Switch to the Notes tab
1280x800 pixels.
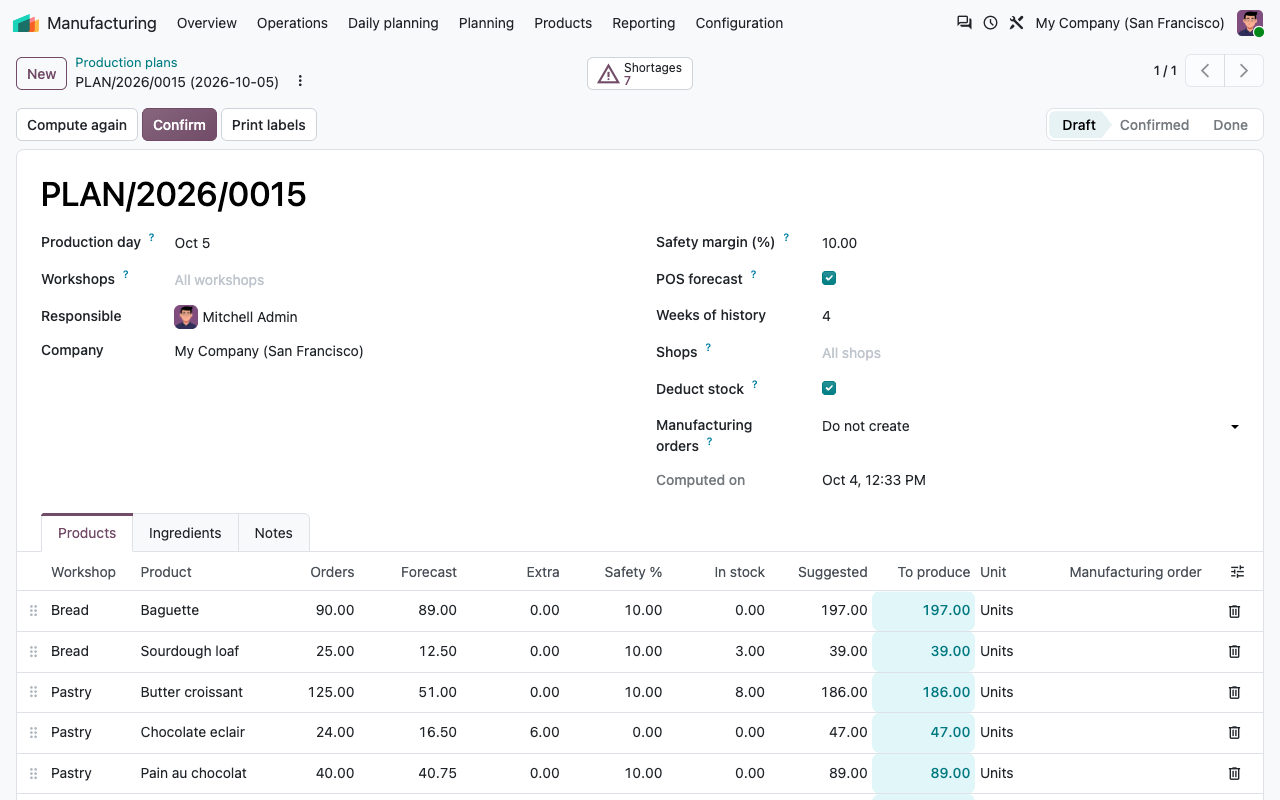coord(274,533)
